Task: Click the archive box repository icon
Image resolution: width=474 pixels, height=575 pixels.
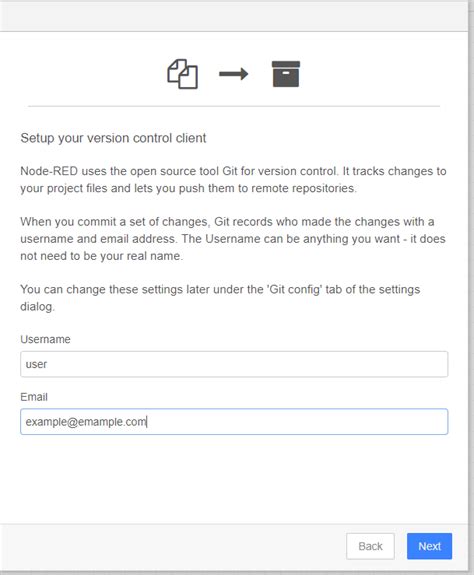Action: [x=286, y=74]
